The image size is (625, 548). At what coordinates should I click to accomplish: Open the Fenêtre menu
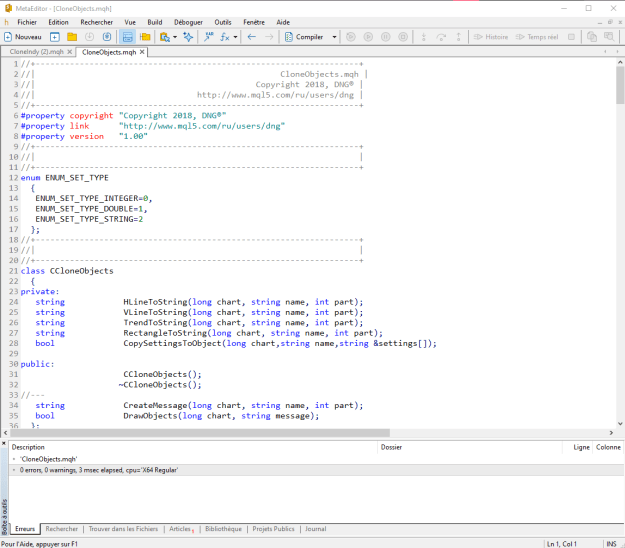254,22
